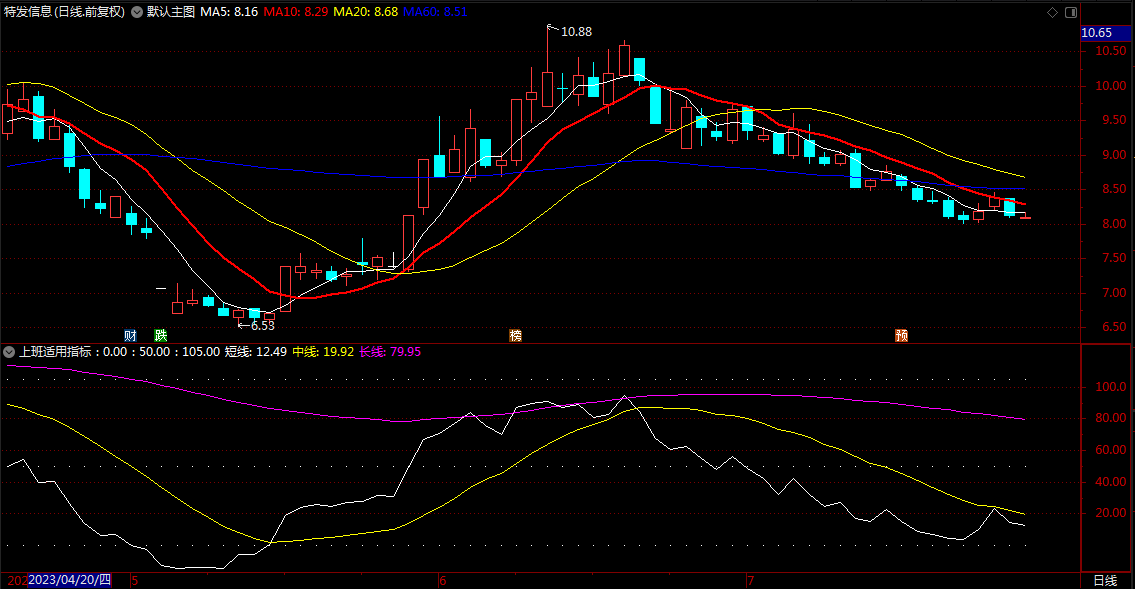Click the 10.65 price tag on axis
Screen dimensions: 1135x589
(x=1105, y=33)
